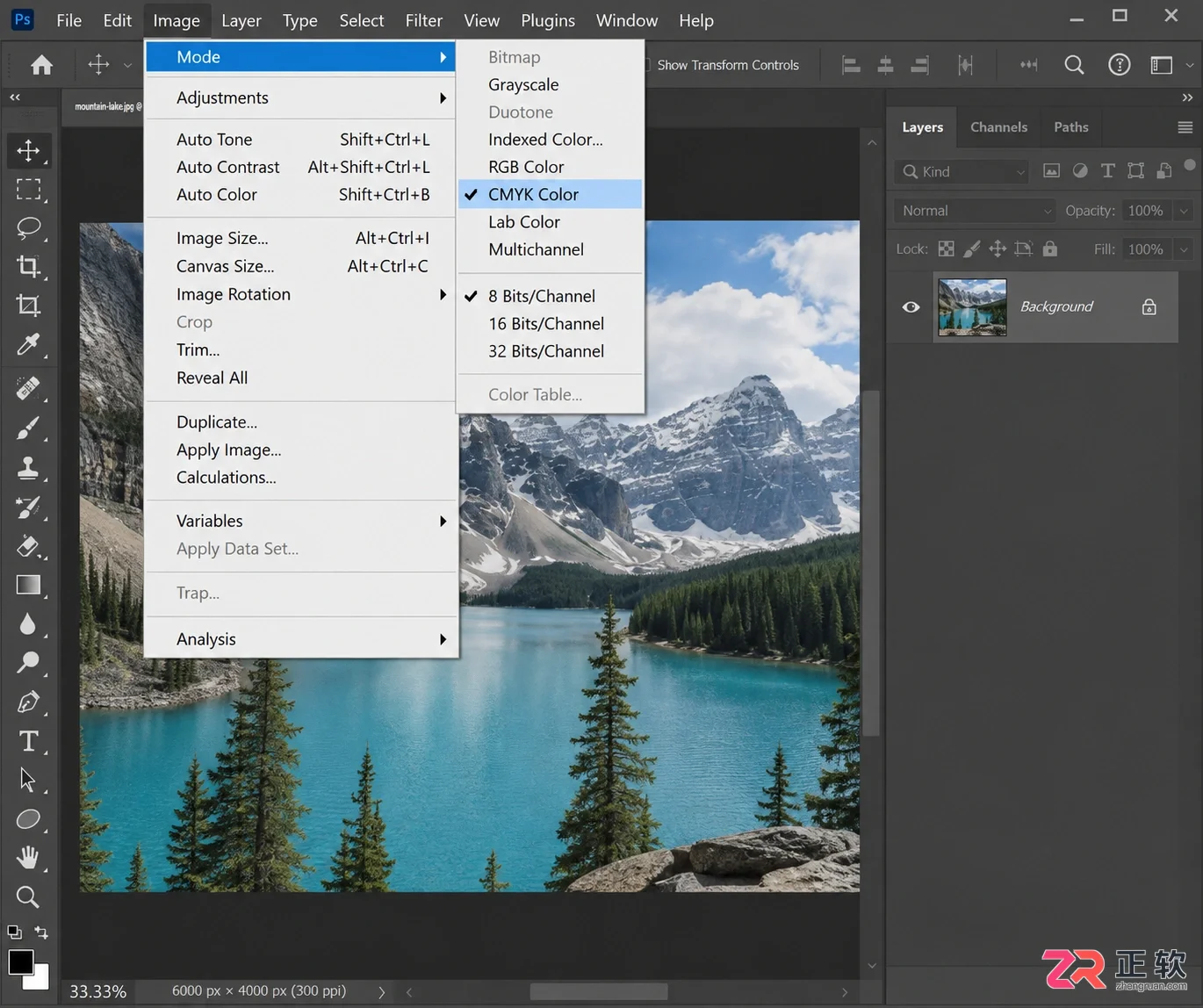
Task: Click the foreground black color swatch
Action: coord(21,962)
